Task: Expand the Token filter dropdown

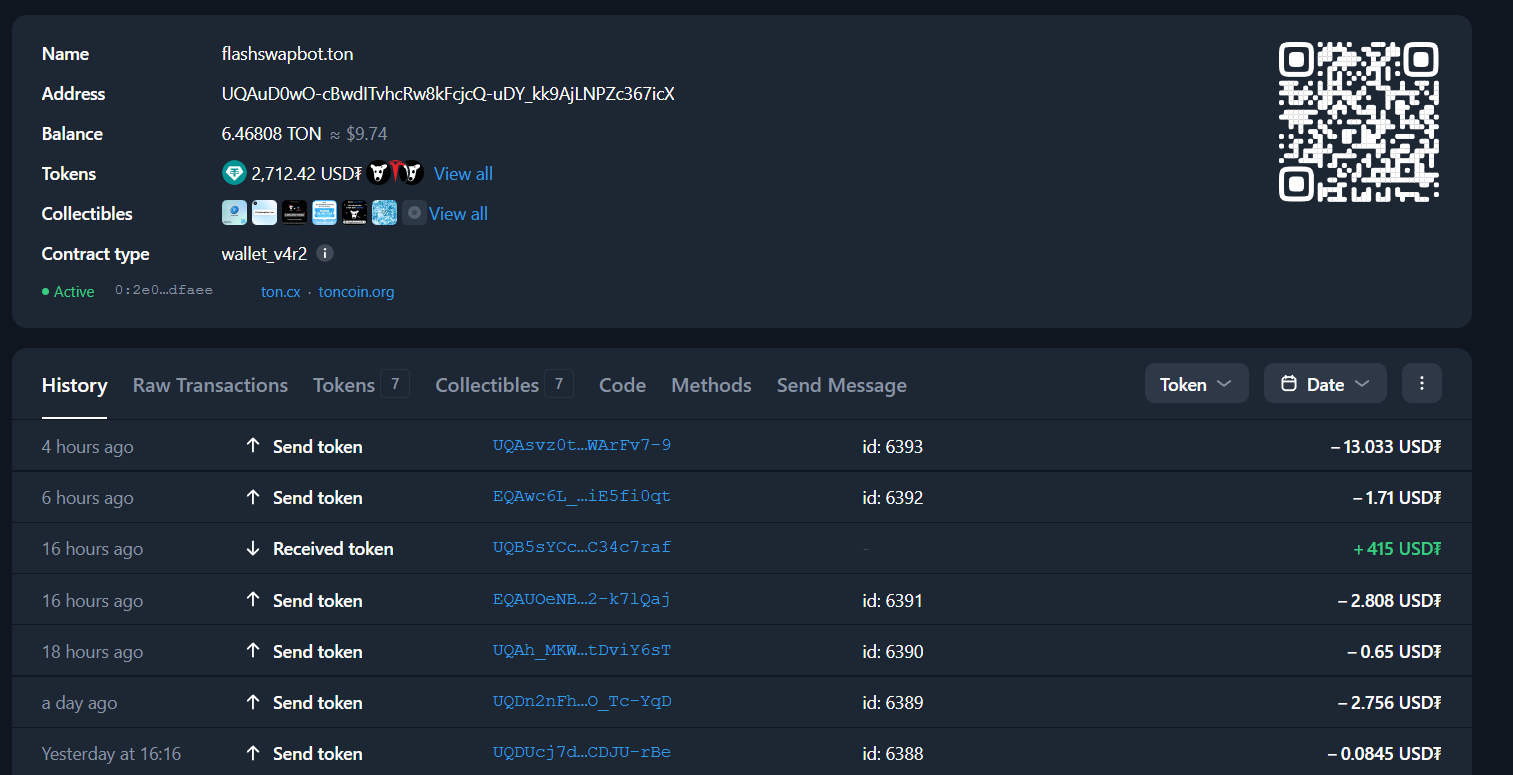Action: coord(1196,384)
